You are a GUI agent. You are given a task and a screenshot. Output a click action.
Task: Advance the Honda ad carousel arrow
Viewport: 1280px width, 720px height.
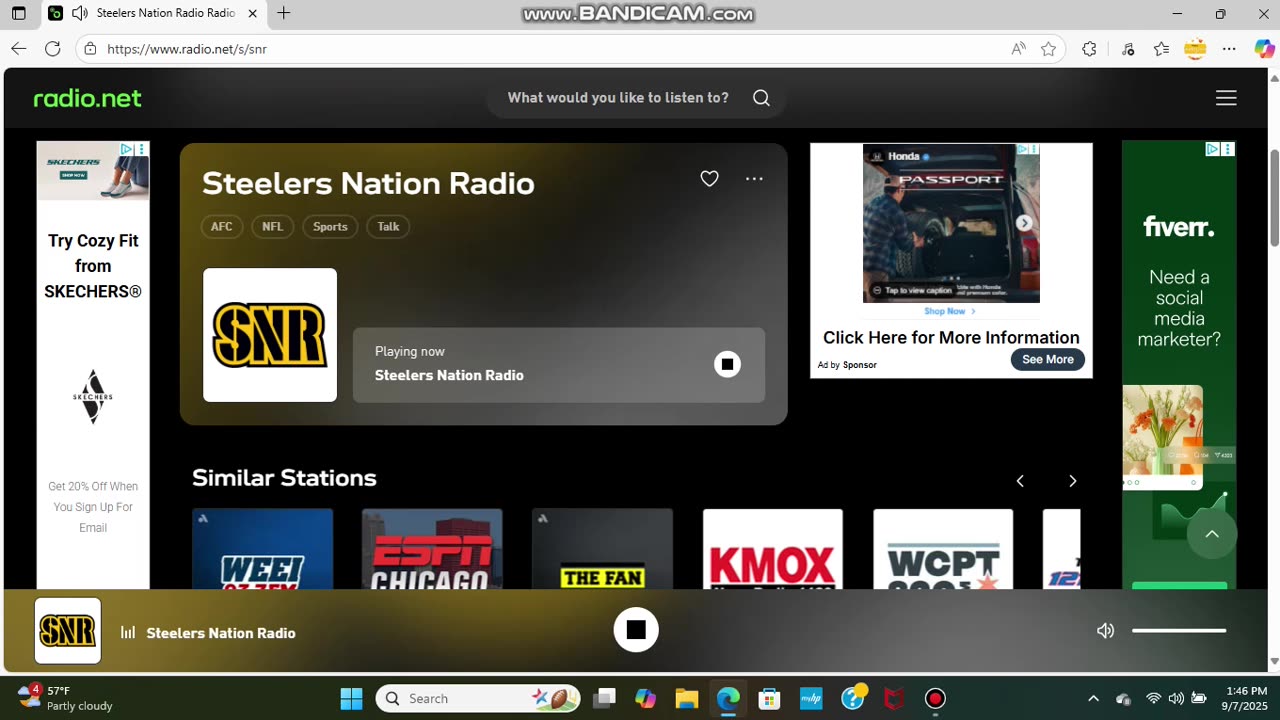pyautogui.click(x=1024, y=223)
